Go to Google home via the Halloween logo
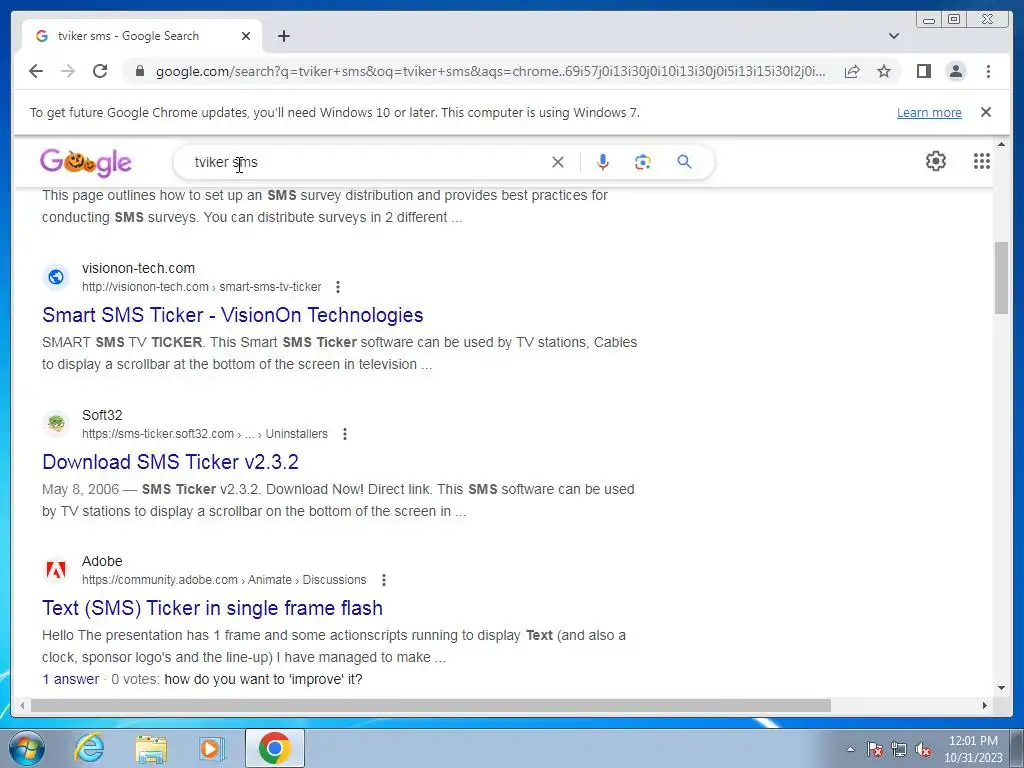Viewport: 1024px width, 768px height. [86, 162]
